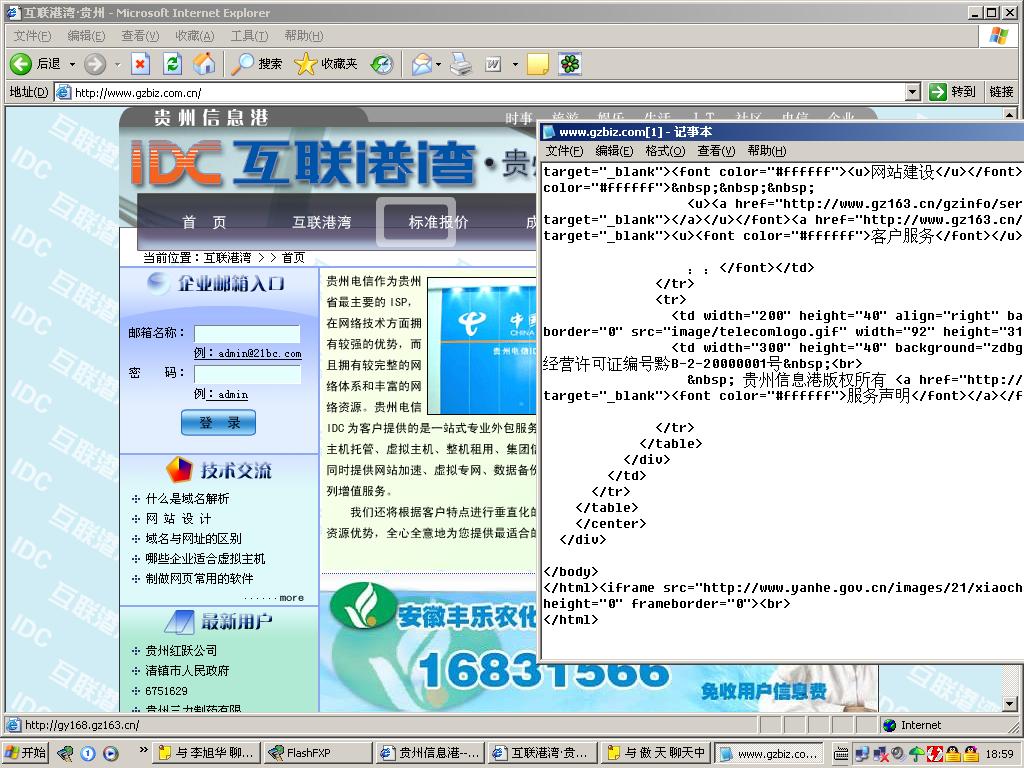
Task: Open 首页 navigation link on webpage
Action: [x=204, y=223]
